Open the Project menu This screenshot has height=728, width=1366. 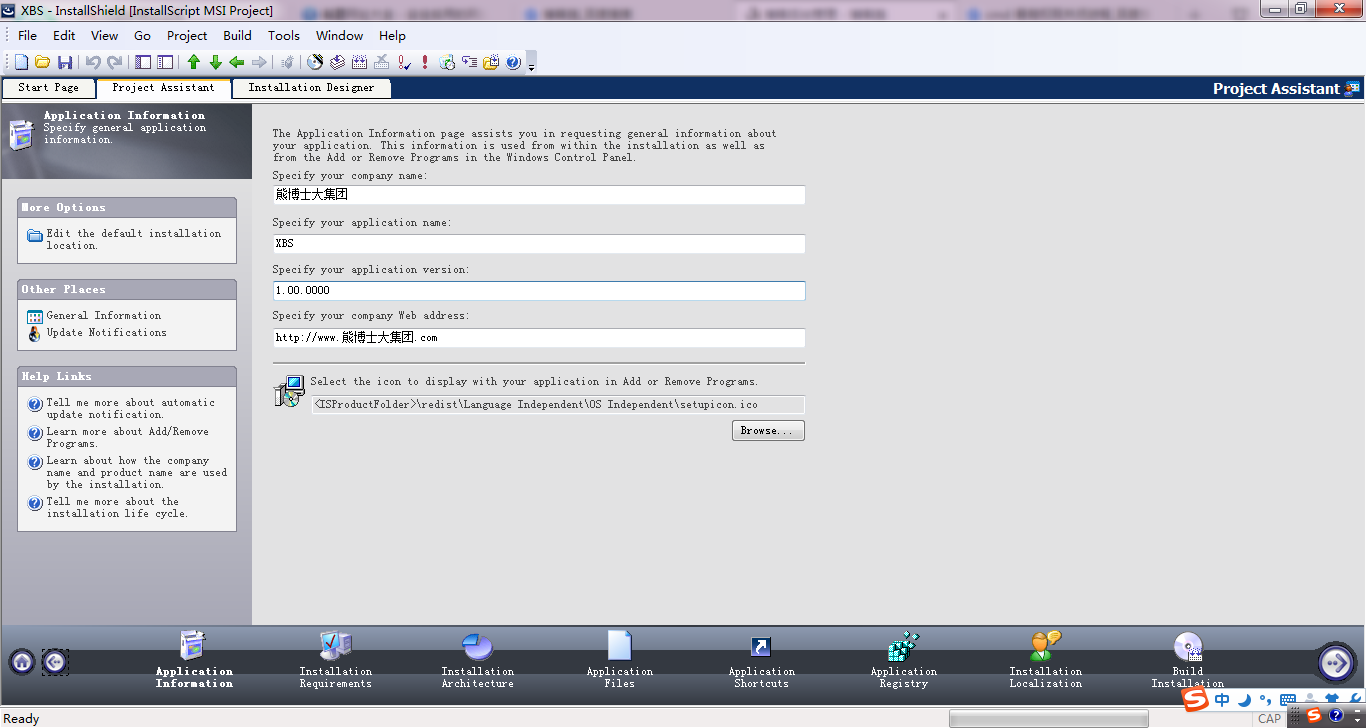pos(187,35)
